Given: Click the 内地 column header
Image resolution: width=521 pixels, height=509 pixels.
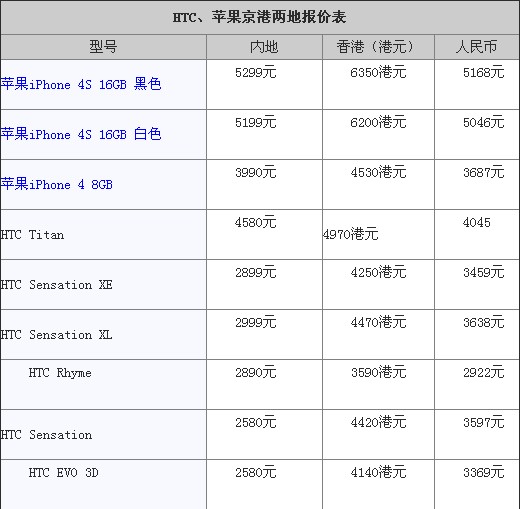Looking at the screenshot, I should click(x=264, y=47).
